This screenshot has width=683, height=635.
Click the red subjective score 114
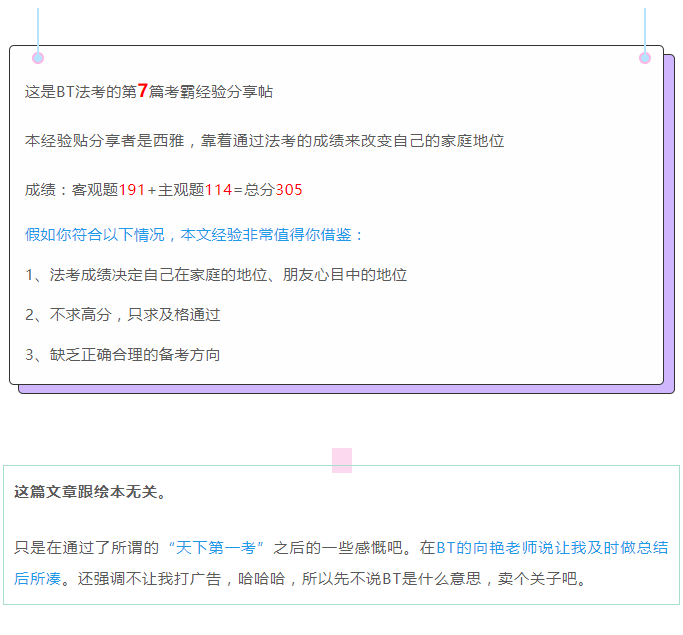(x=218, y=190)
